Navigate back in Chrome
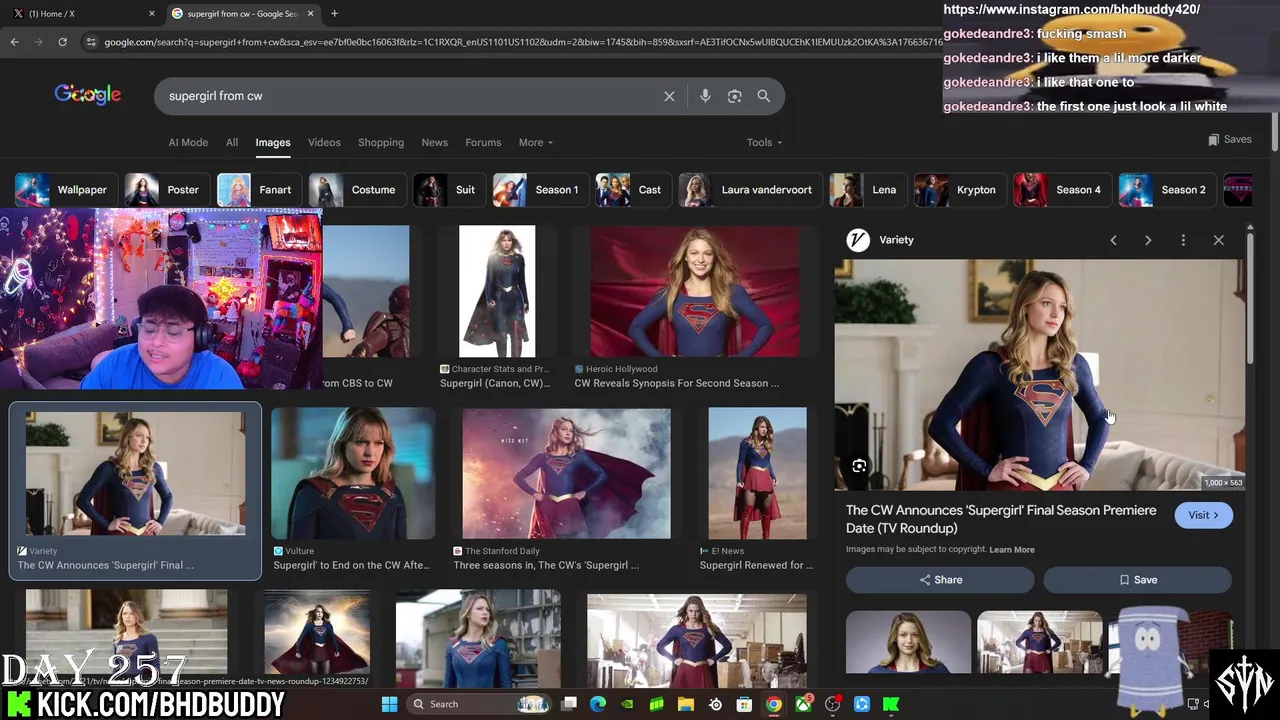The image size is (1280, 720). (14, 42)
